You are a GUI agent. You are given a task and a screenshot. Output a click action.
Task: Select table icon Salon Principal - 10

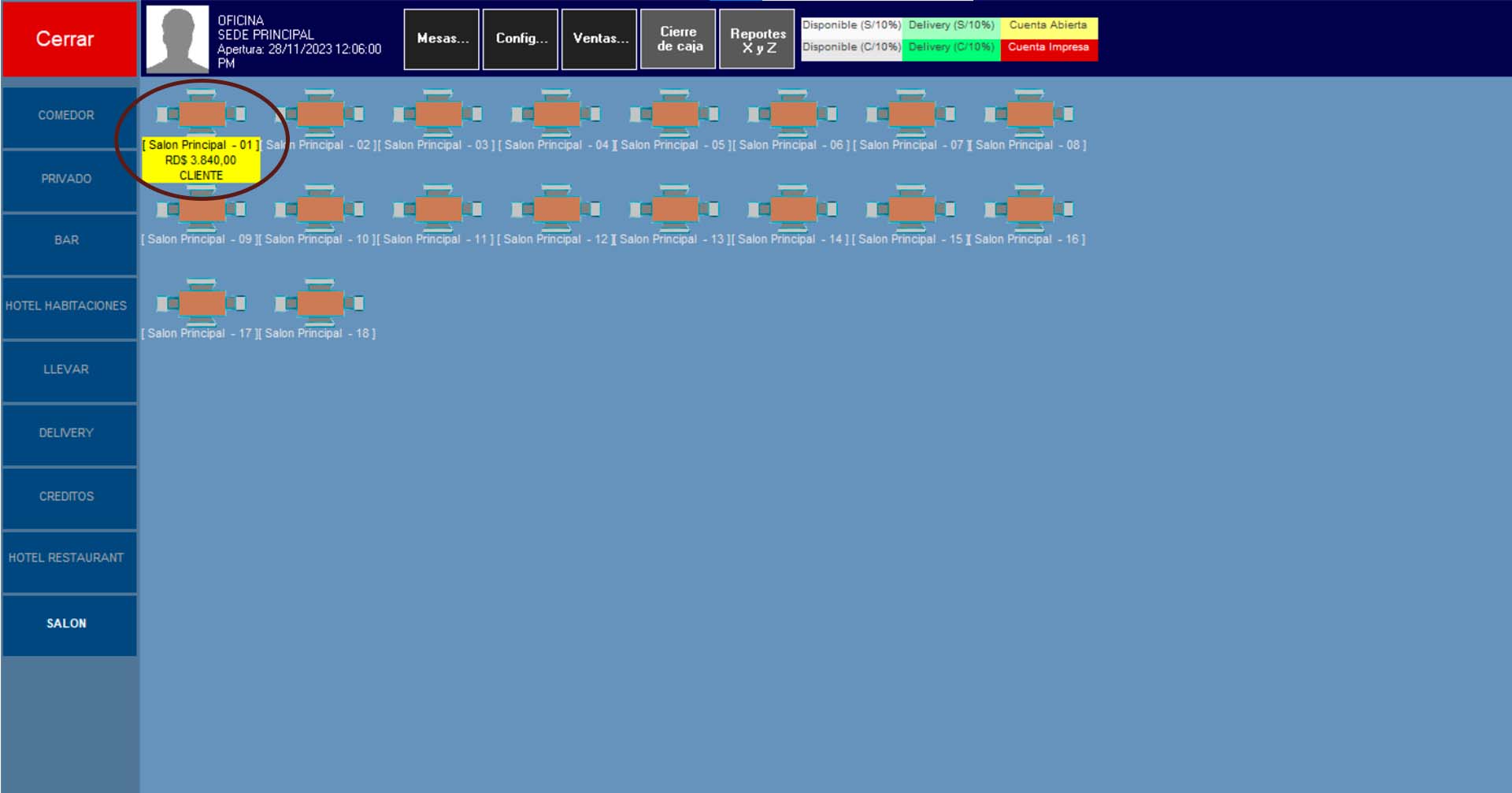(x=320, y=209)
